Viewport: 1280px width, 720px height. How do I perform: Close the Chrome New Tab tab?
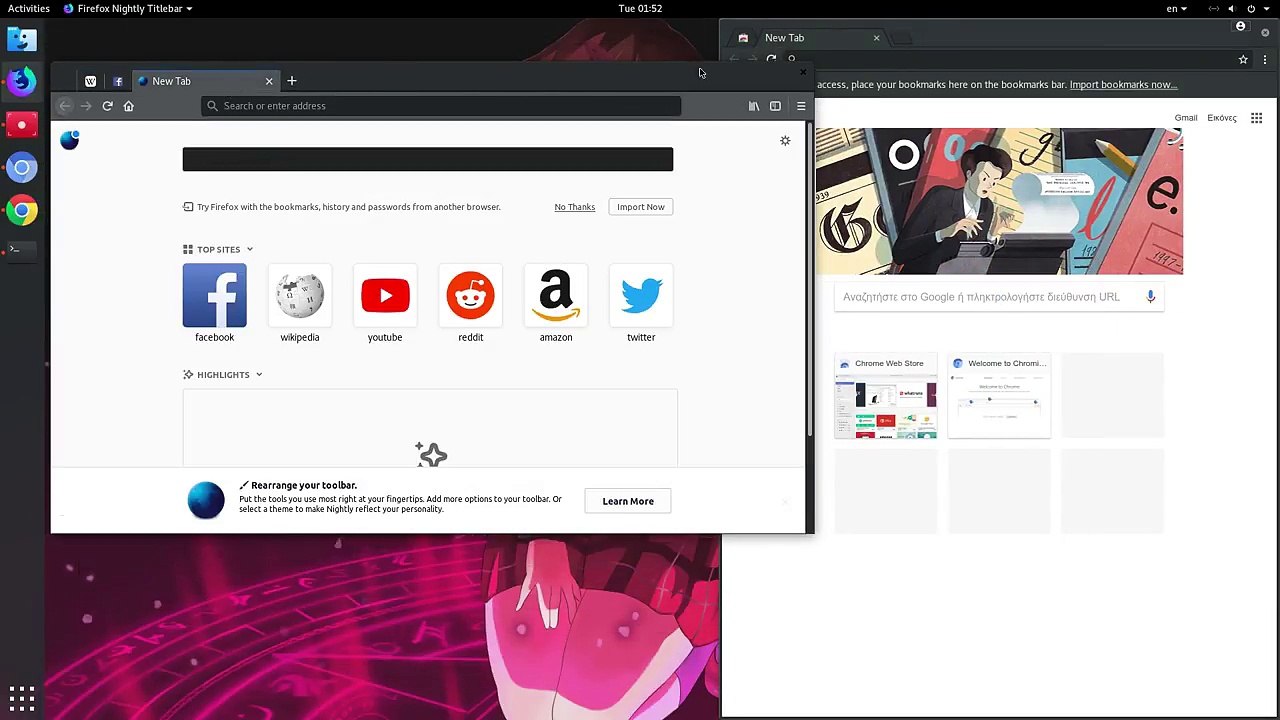pos(876,38)
